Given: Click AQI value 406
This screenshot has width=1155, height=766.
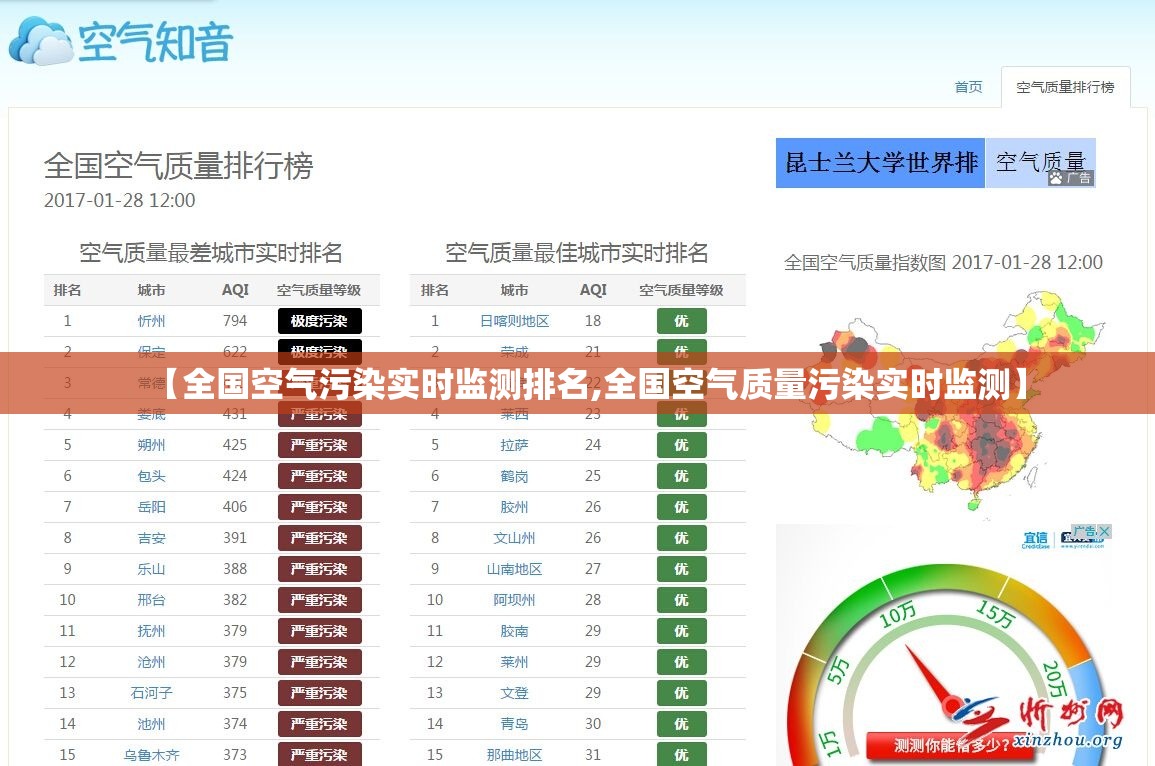Looking at the screenshot, I should click(235, 507).
